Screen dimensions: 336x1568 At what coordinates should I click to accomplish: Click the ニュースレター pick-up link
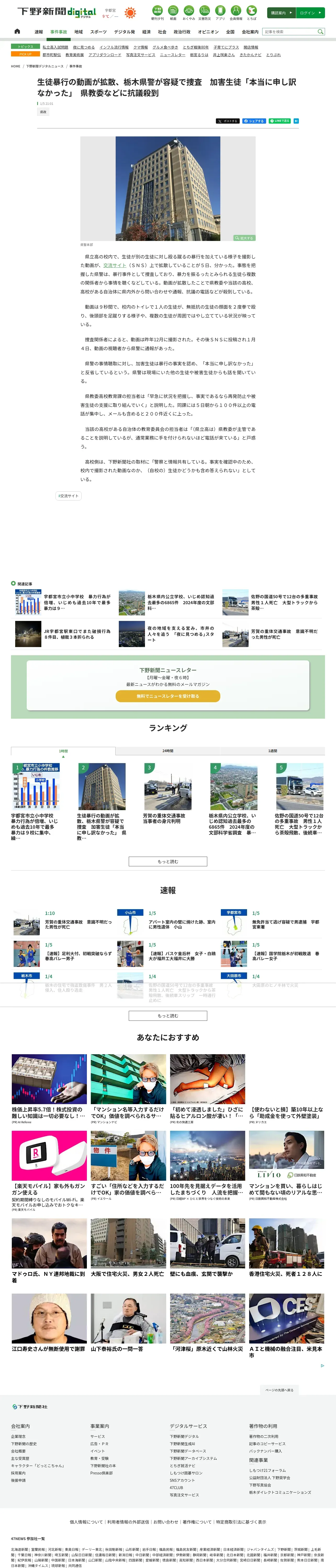(172, 55)
